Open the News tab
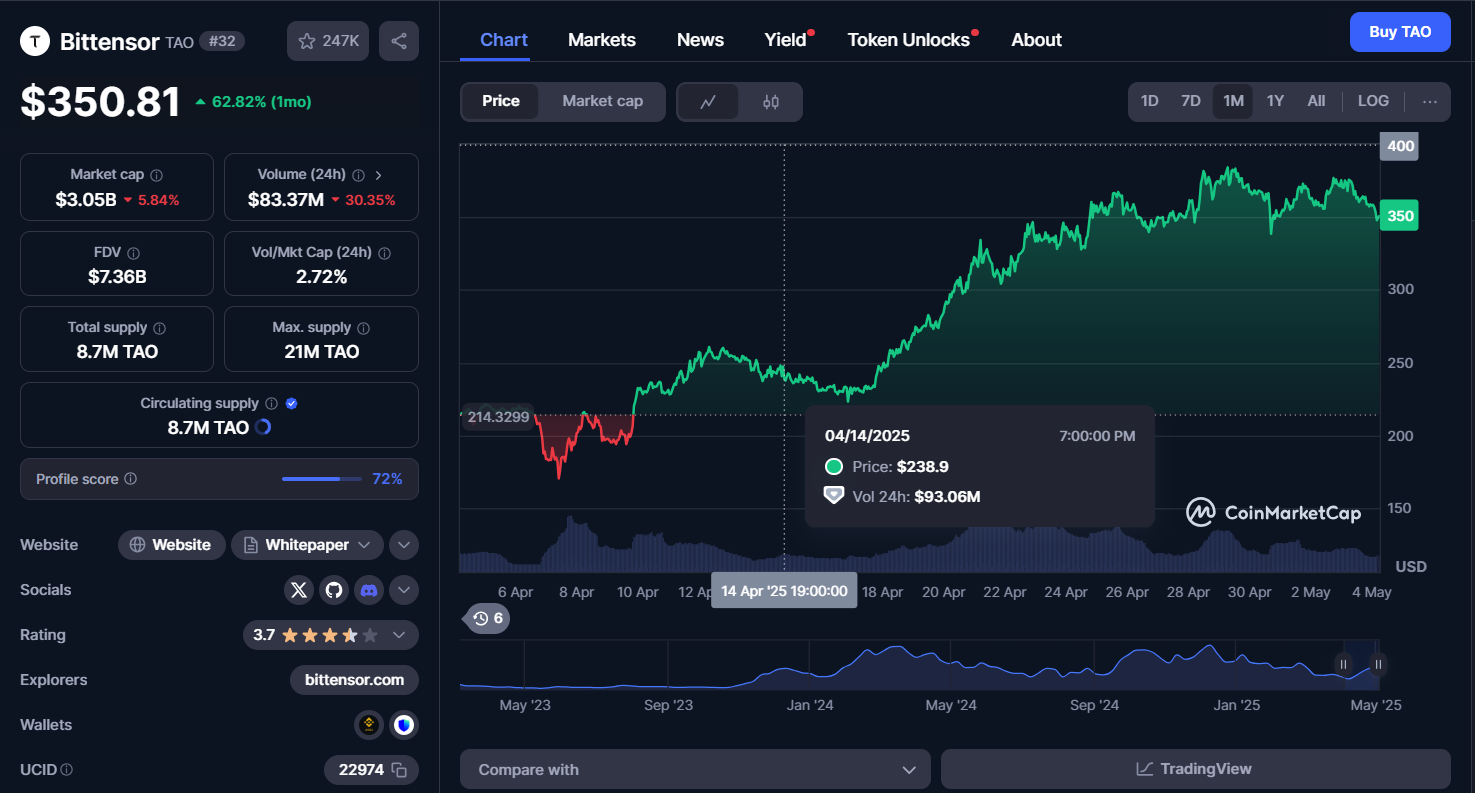Viewport: 1475px width, 793px height. [700, 40]
